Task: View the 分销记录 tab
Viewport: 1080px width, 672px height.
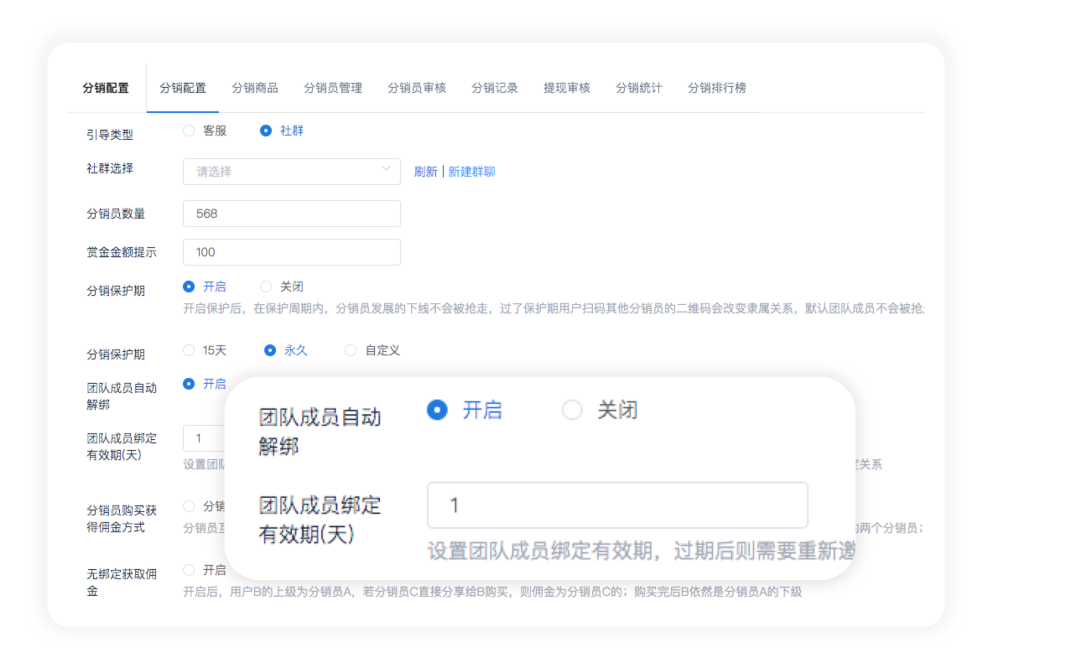Action: pyautogui.click(x=494, y=87)
